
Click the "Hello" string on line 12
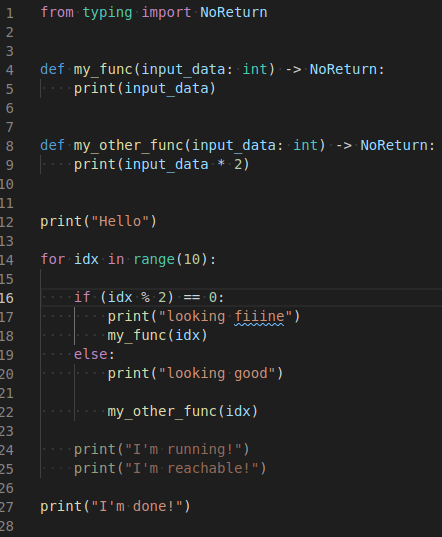[x=120, y=222]
